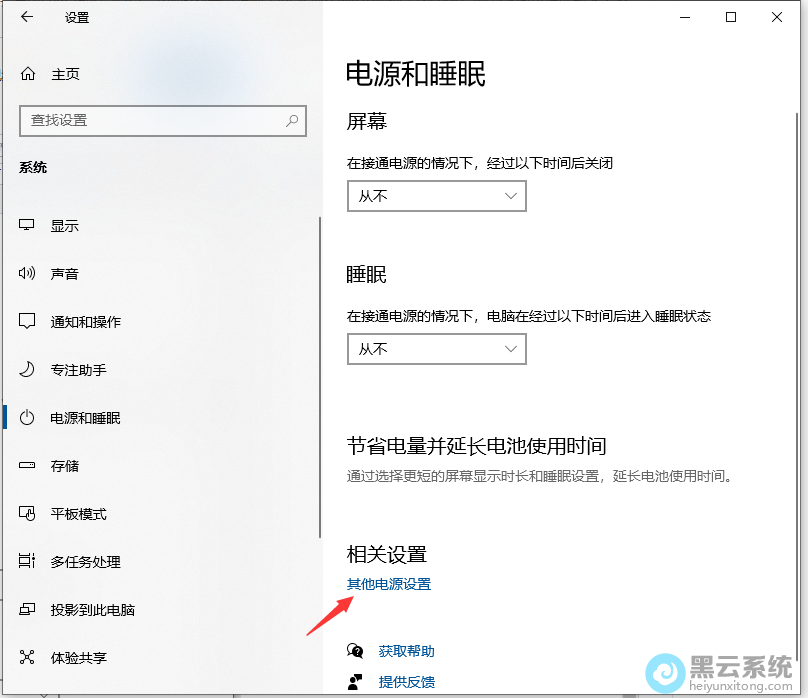The height and width of the screenshot is (698, 808).
Task: Click the Give feedback (提供反馈) person icon
Action: [x=355, y=682]
